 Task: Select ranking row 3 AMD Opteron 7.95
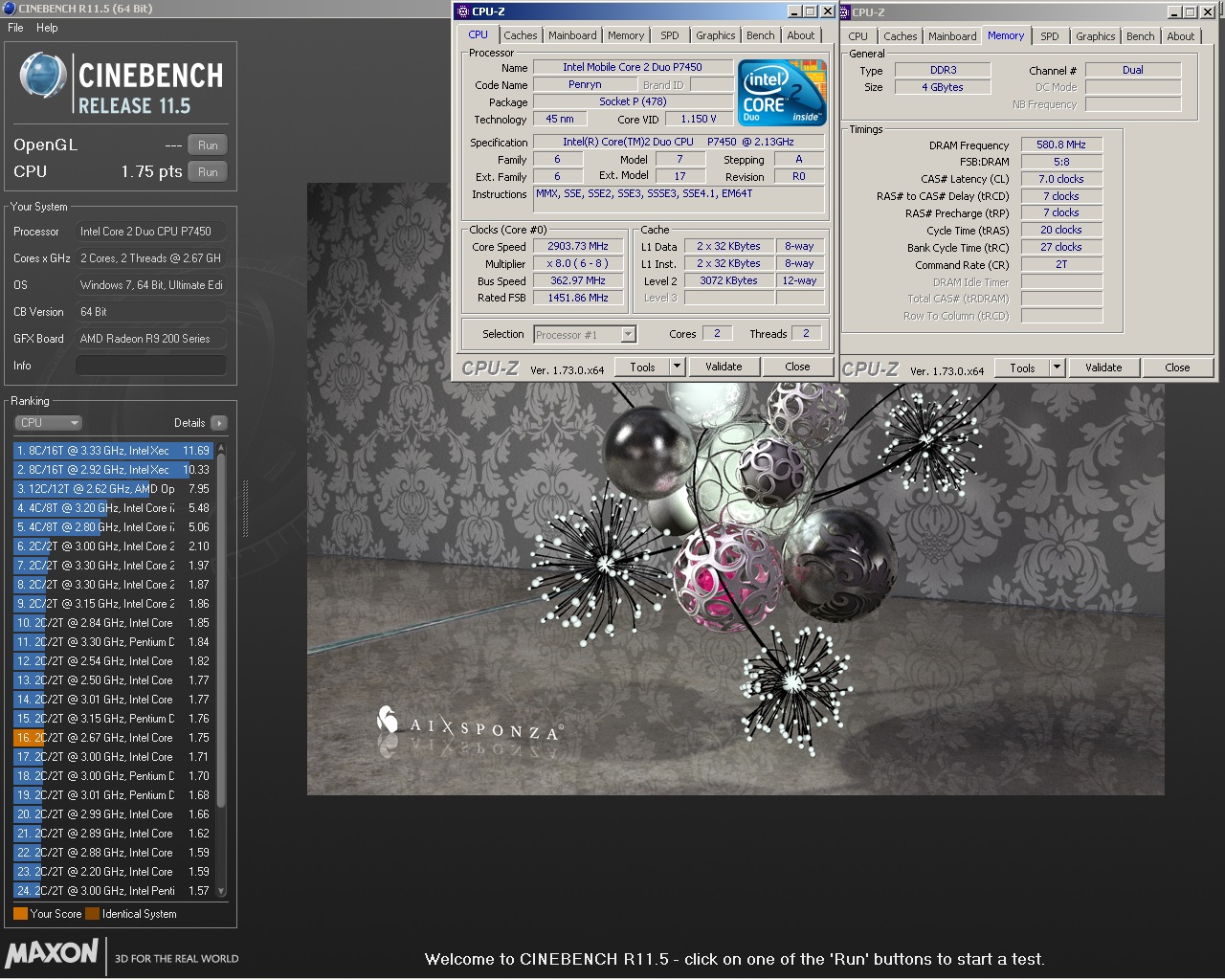[x=113, y=489]
